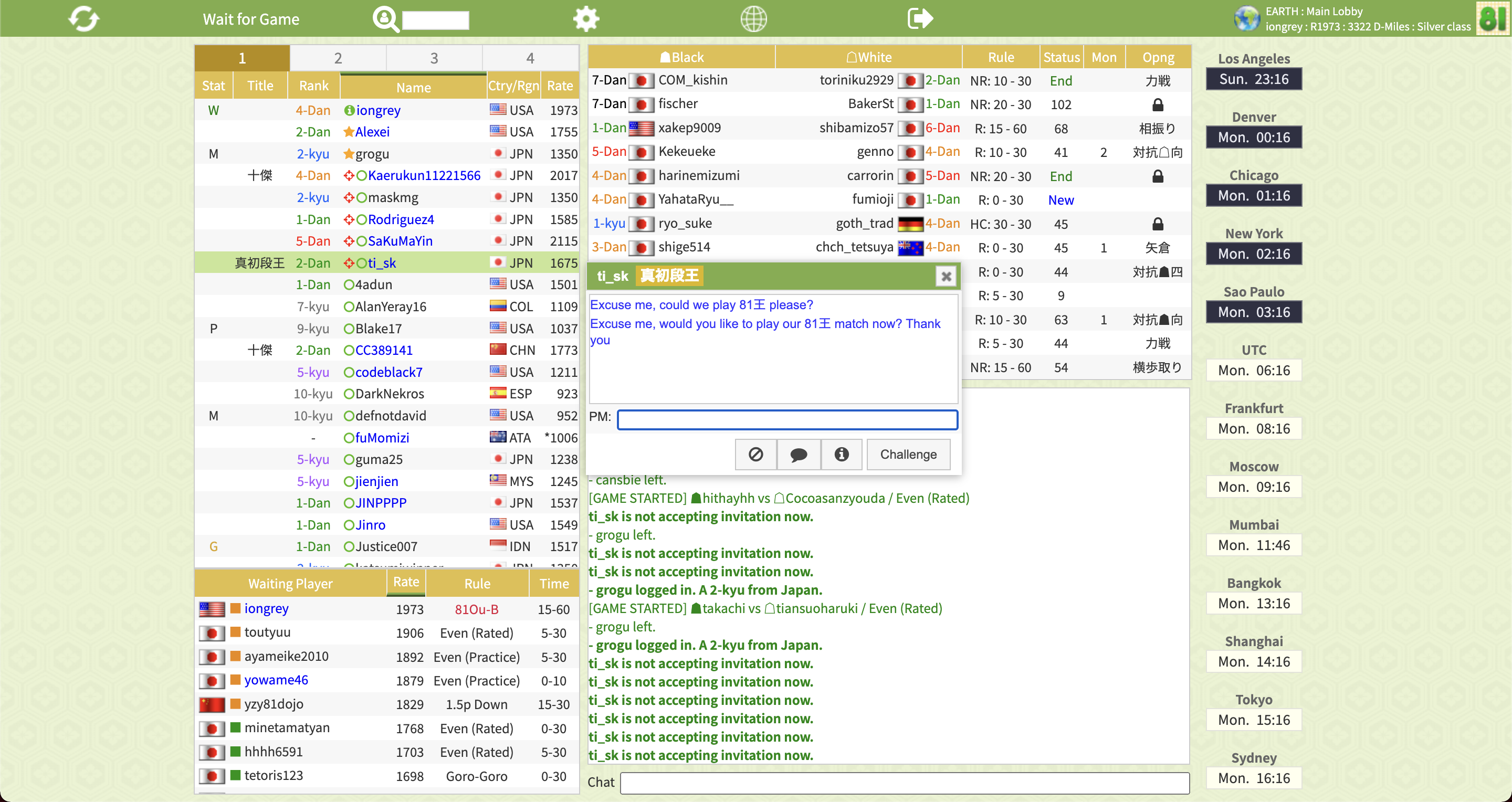Select player JINPPPP in list

[x=387, y=503]
